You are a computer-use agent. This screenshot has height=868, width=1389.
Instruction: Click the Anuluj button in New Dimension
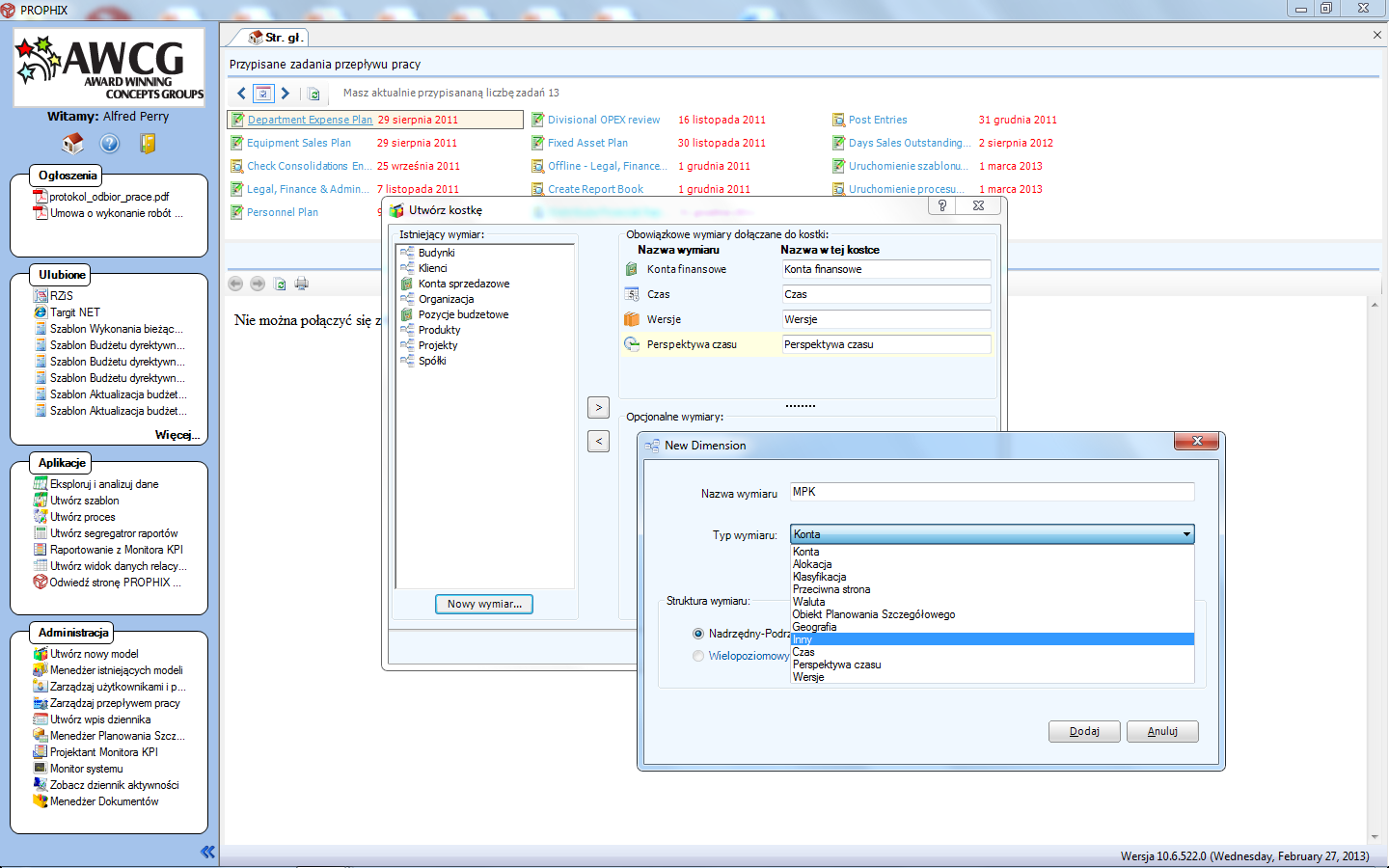[x=1162, y=731]
